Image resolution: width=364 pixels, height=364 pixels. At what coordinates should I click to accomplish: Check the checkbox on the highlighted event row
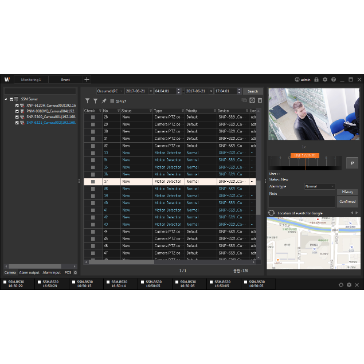click(93, 182)
